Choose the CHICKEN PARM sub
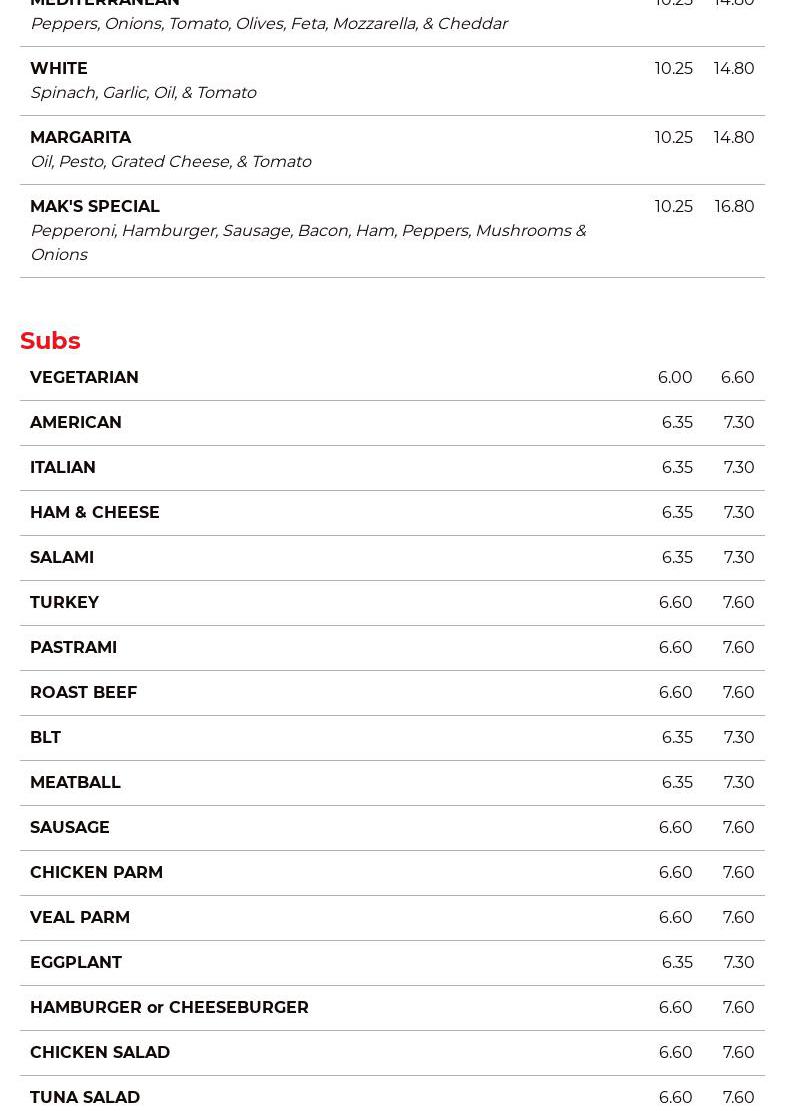 pos(96,872)
